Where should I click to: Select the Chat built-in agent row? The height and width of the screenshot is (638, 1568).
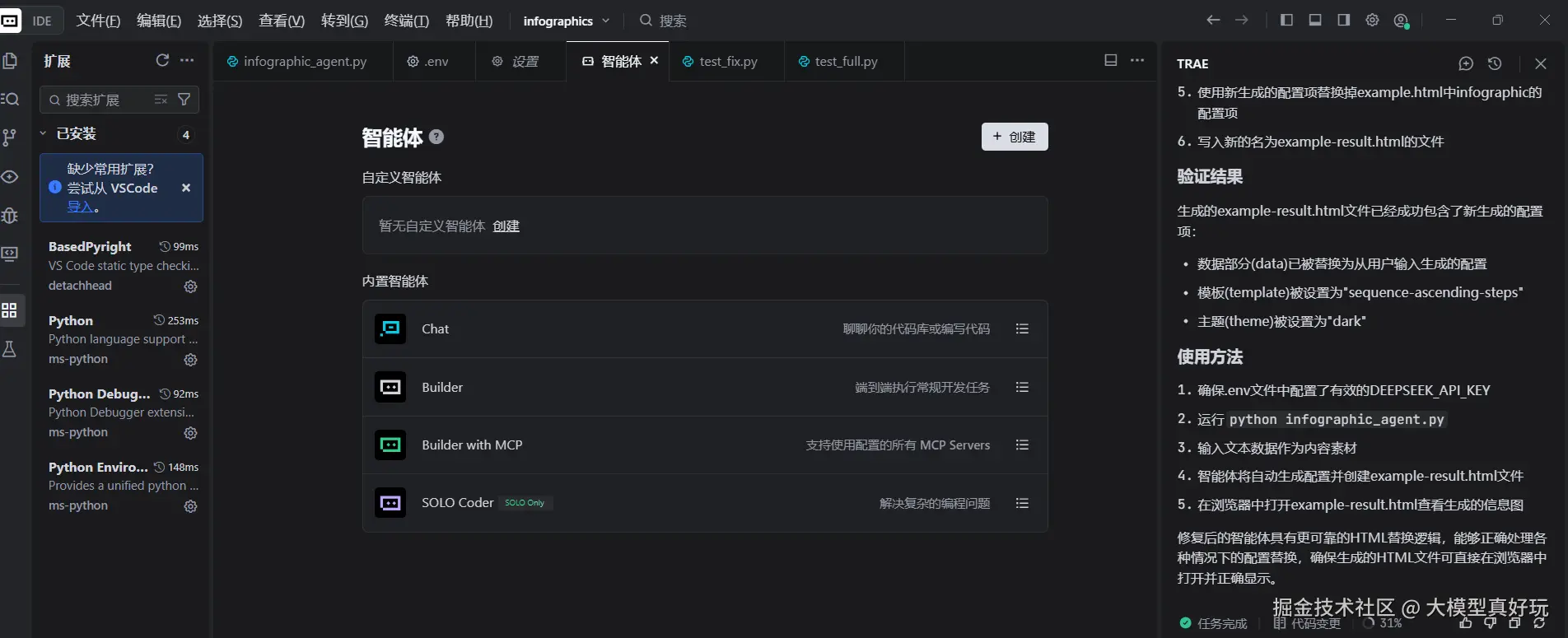(x=705, y=328)
